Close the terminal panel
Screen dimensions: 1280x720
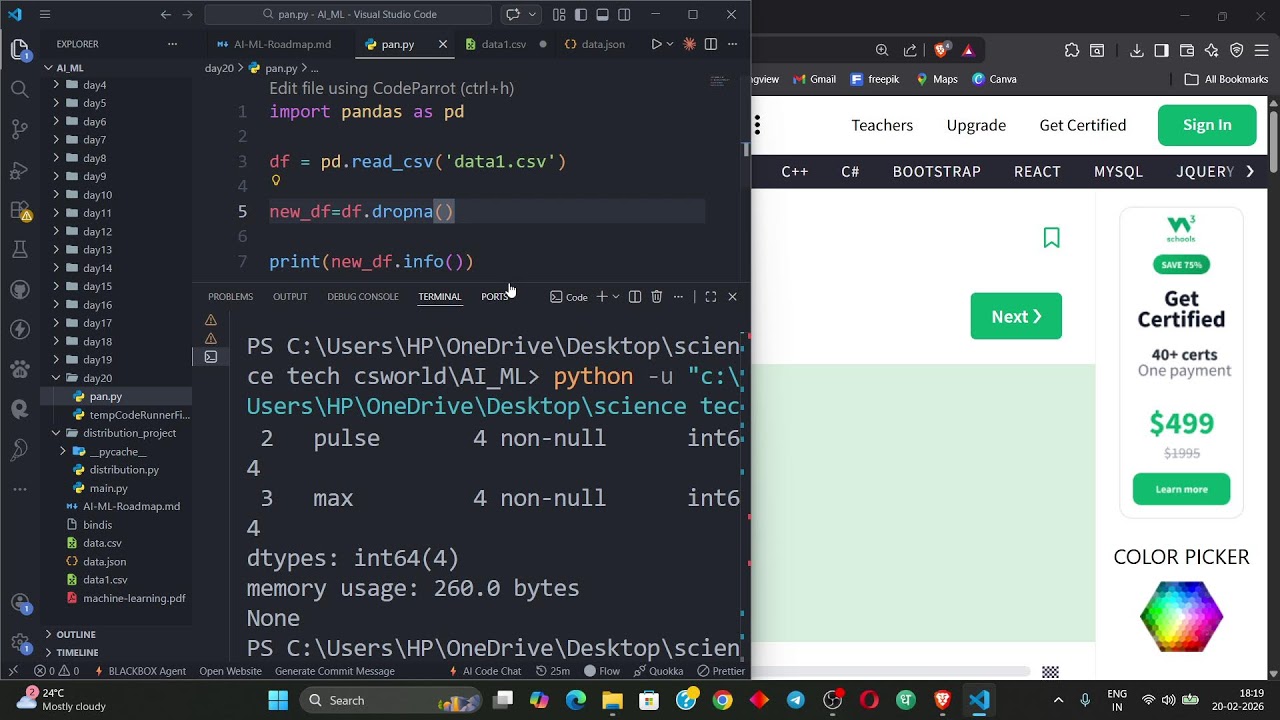[x=732, y=297]
